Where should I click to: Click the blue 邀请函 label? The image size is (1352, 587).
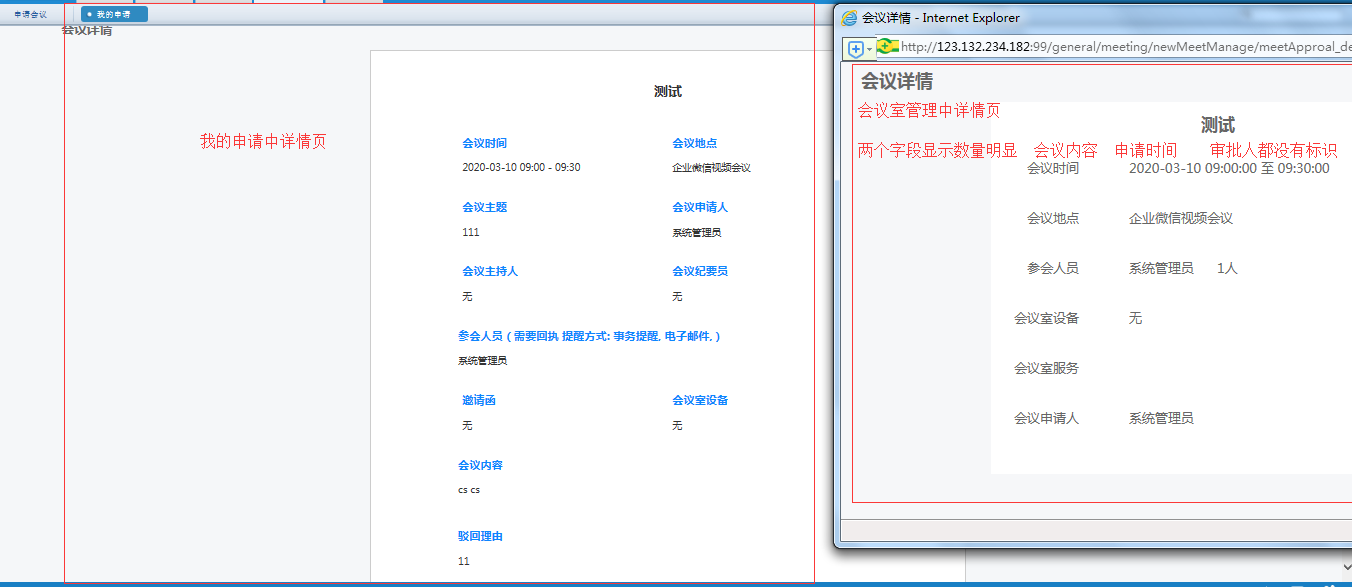click(478, 400)
